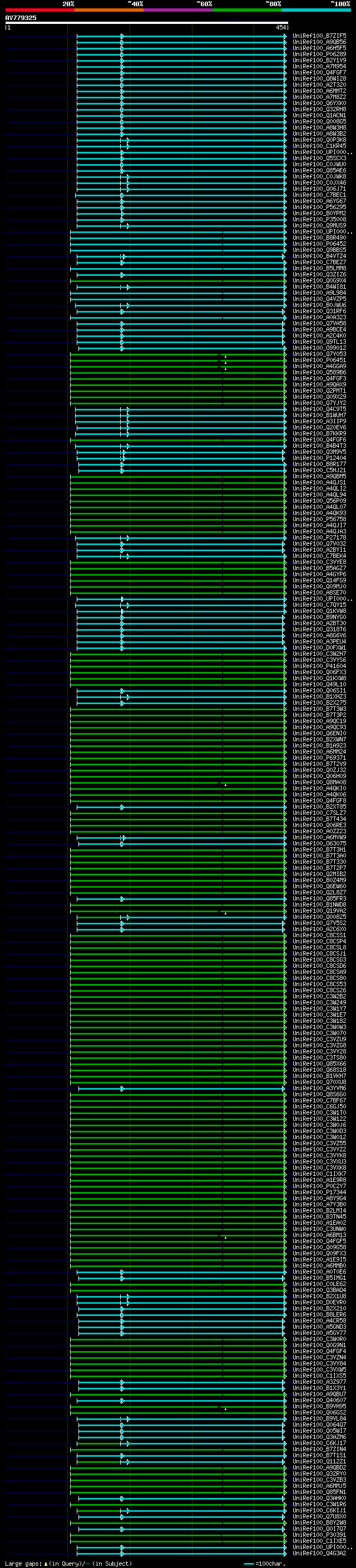This screenshot has height=1568, width=356.
Task: Open hit UniRef100_P06289
Action: click(319, 54)
